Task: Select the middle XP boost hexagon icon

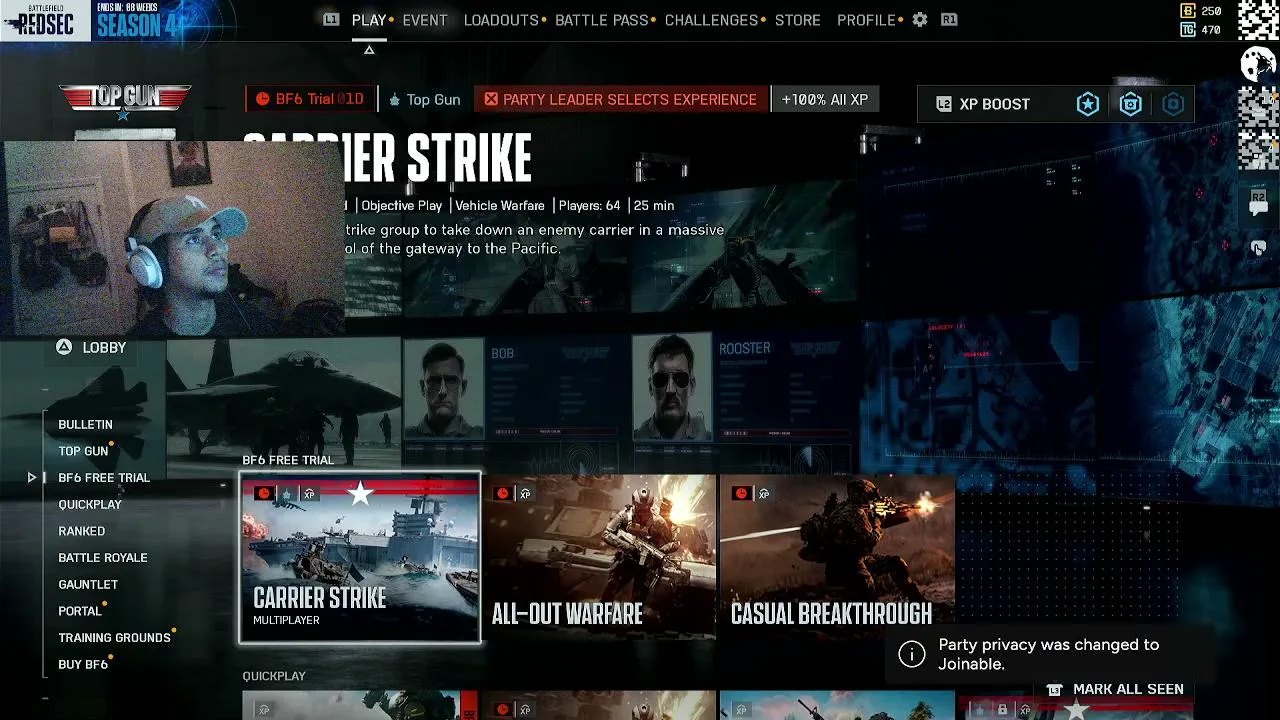Action: click(1131, 104)
